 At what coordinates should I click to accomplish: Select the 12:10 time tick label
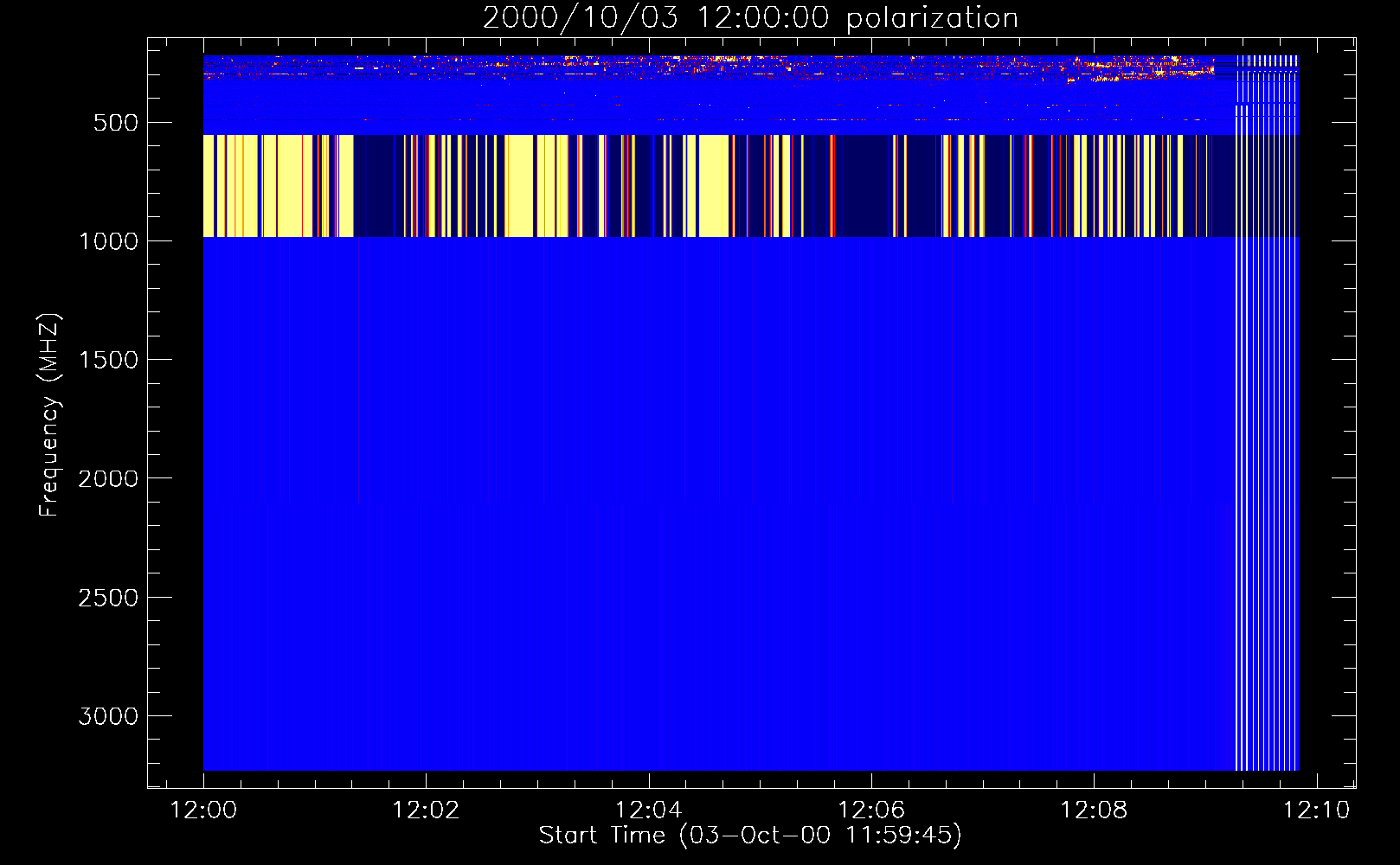(x=1316, y=811)
